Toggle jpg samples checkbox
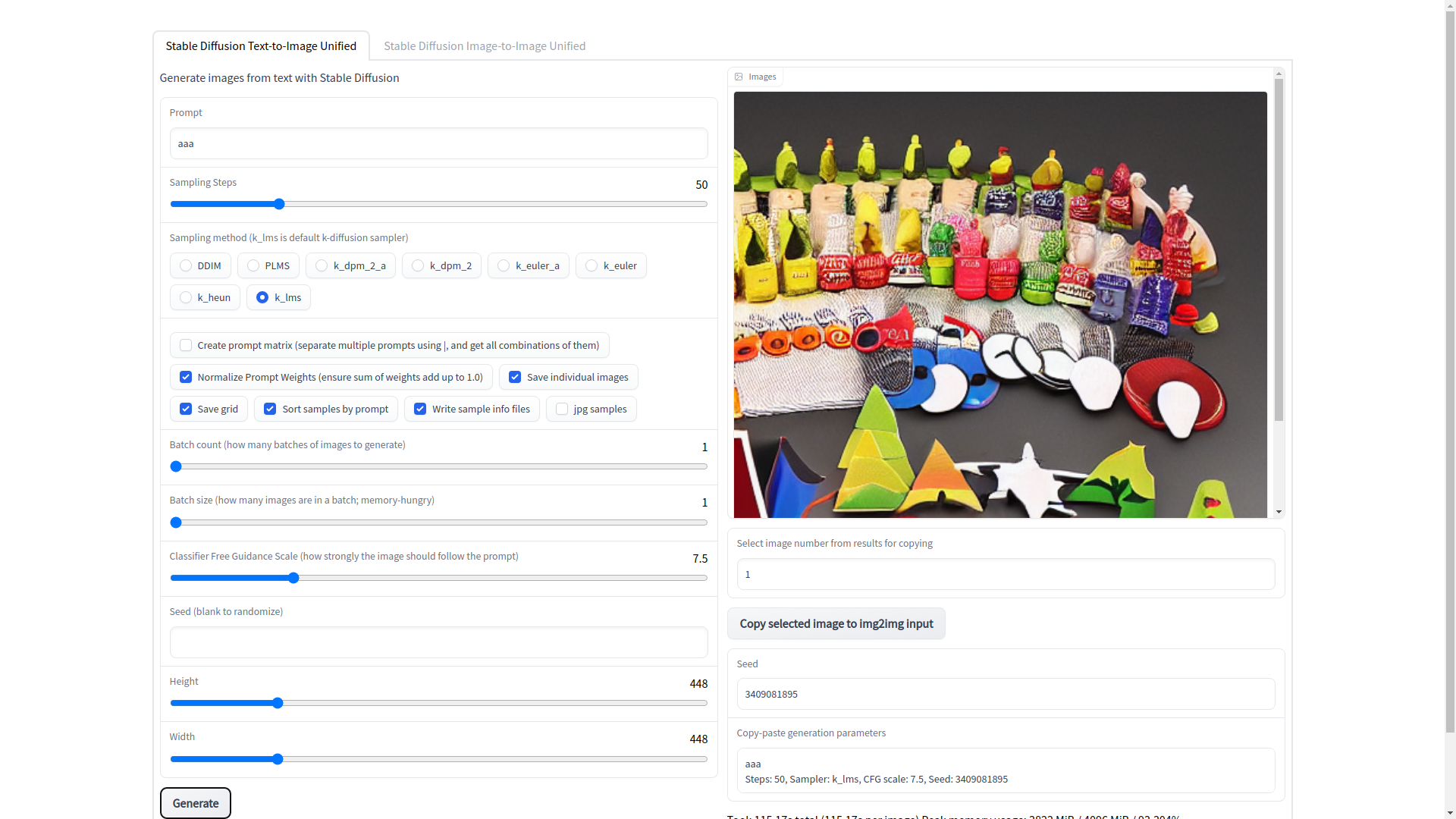The width and height of the screenshot is (1456, 819). tap(562, 409)
